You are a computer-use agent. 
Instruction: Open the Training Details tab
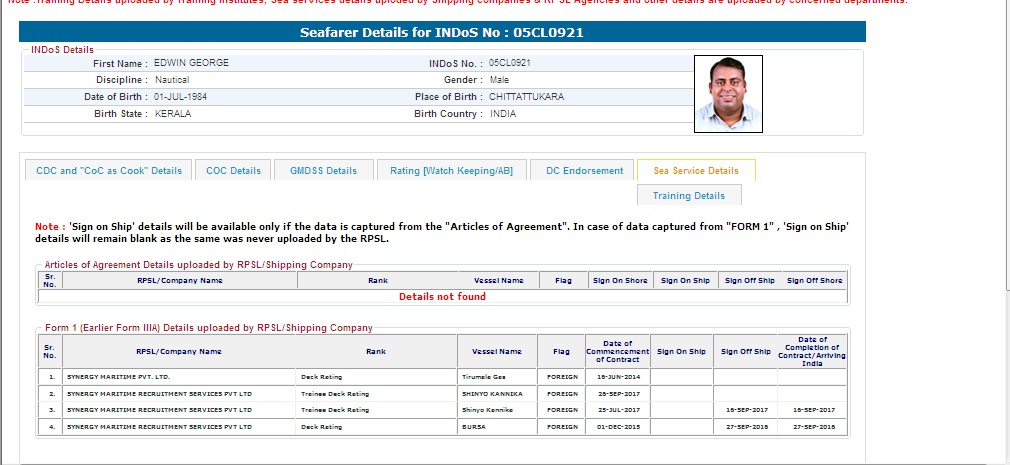689,196
